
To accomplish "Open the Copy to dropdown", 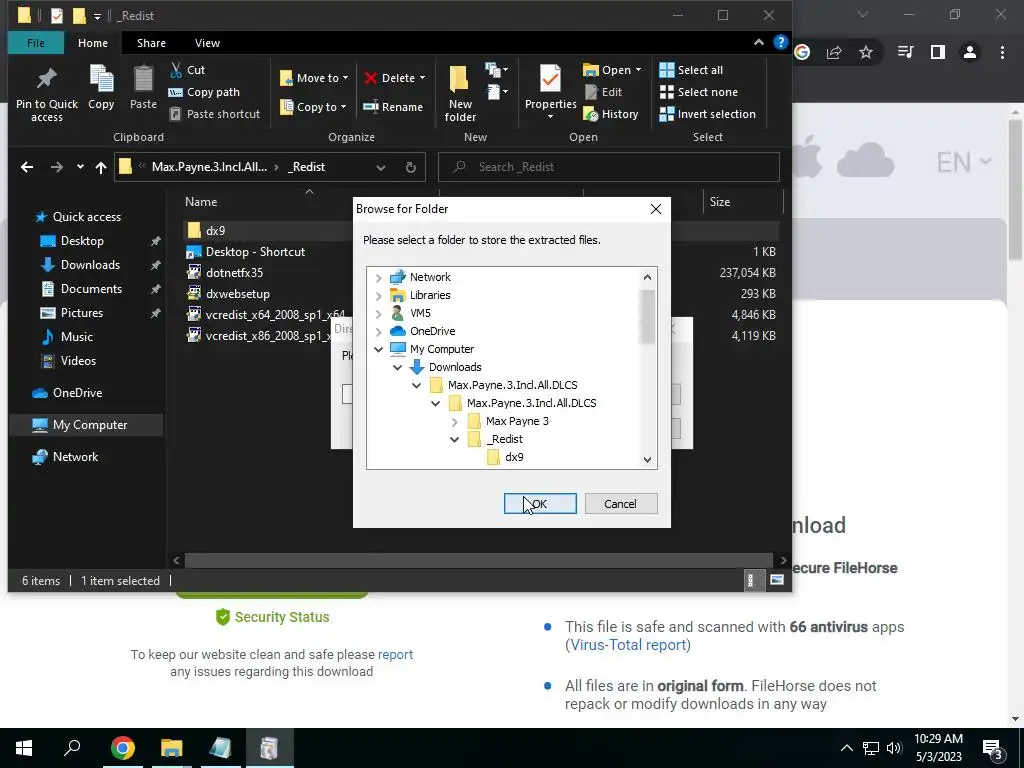I will click(313, 106).
